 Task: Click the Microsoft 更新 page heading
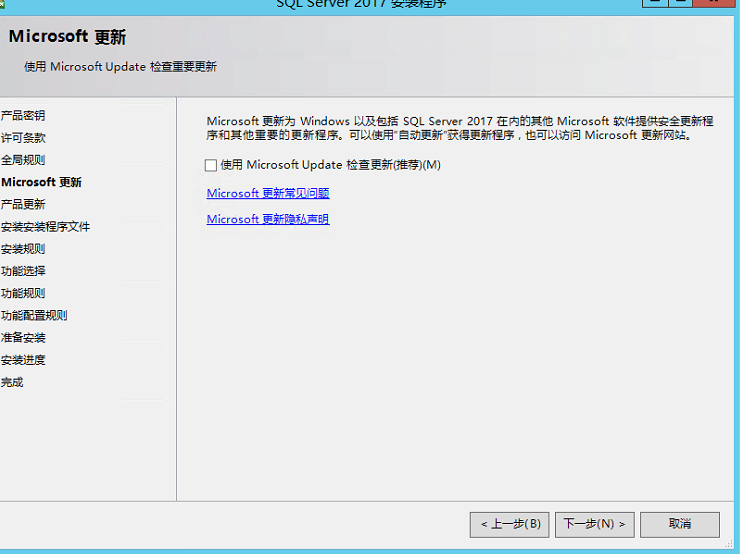coord(67,37)
